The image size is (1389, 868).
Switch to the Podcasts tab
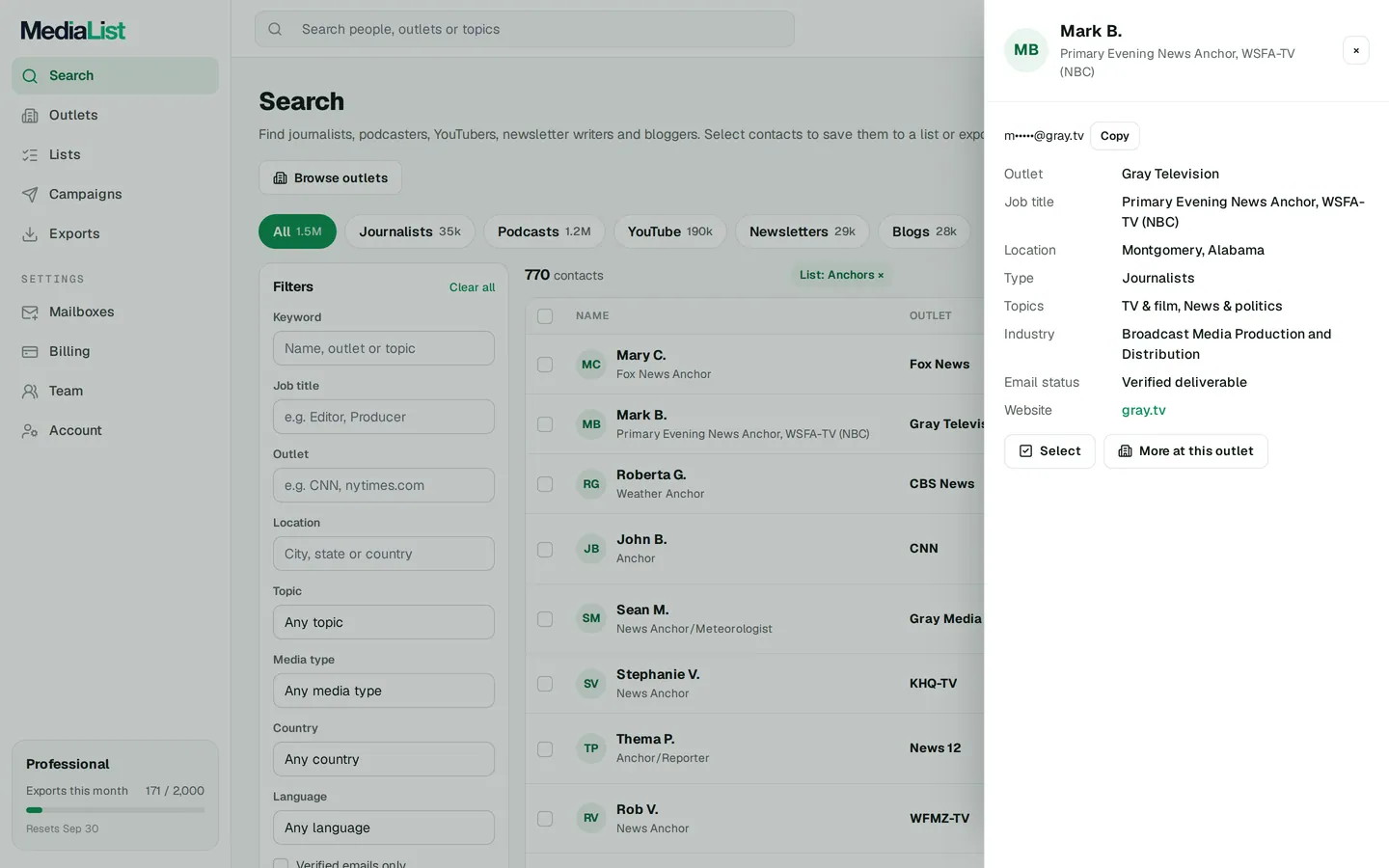point(544,231)
